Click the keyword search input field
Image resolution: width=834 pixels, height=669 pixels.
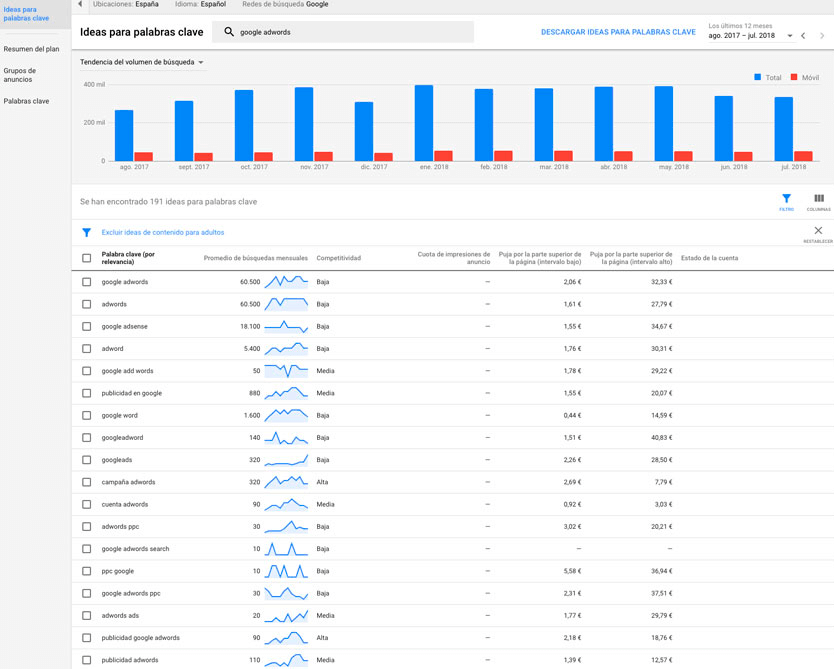coord(343,32)
